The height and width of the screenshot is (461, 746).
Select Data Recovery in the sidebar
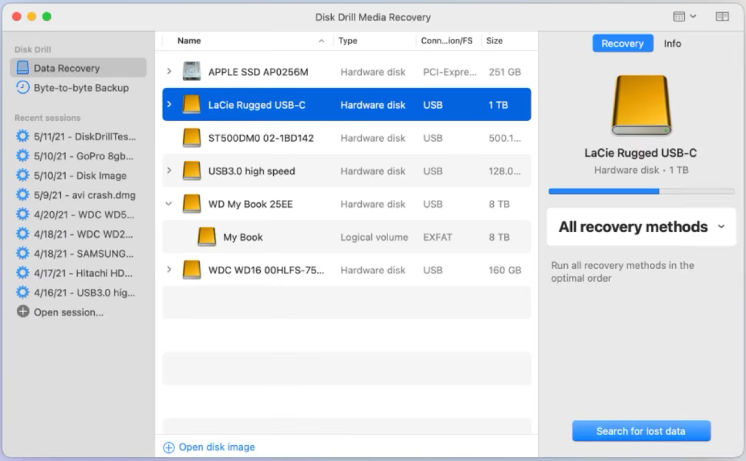point(78,68)
